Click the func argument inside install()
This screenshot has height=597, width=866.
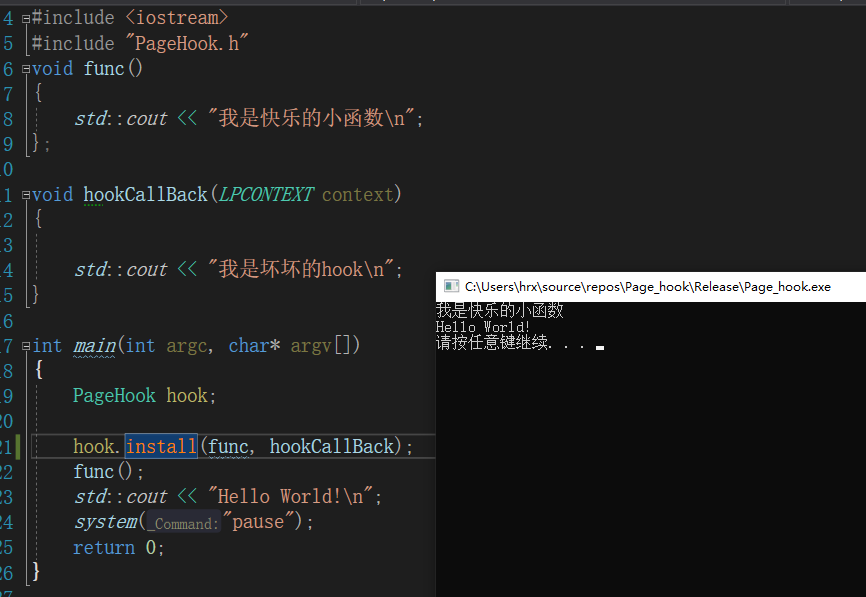click(x=228, y=446)
